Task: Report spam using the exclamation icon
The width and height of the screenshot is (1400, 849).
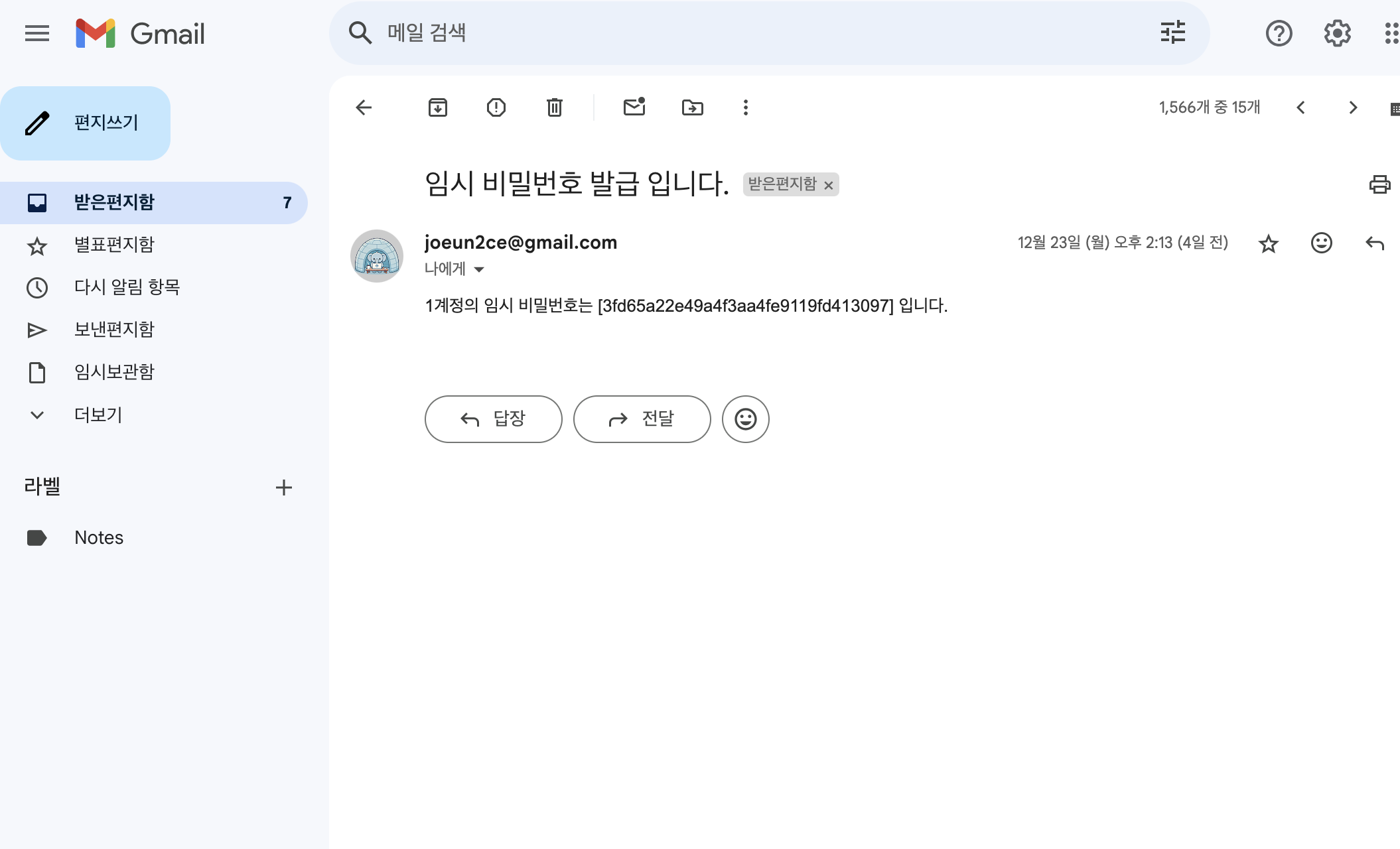Action: point(496,107)
